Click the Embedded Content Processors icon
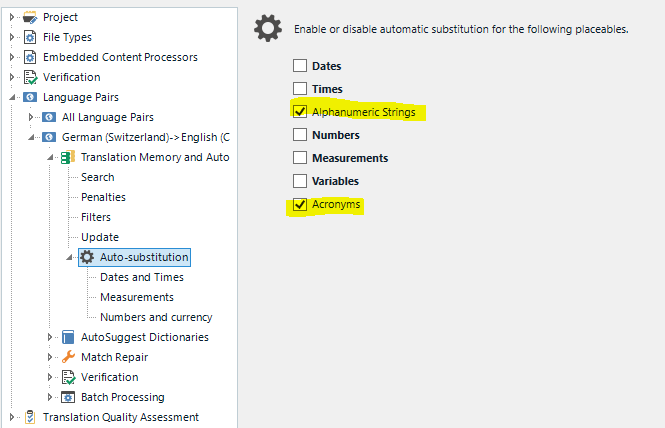This screenshot has height=428, width=665. pyautogui.click(x=30, y=57)
